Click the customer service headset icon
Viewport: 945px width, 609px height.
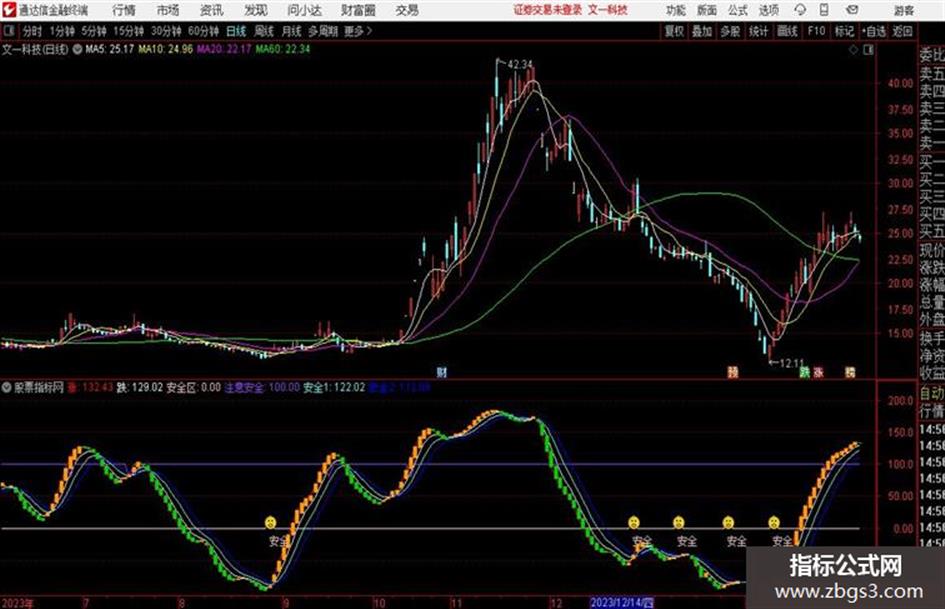pos(800,10)
